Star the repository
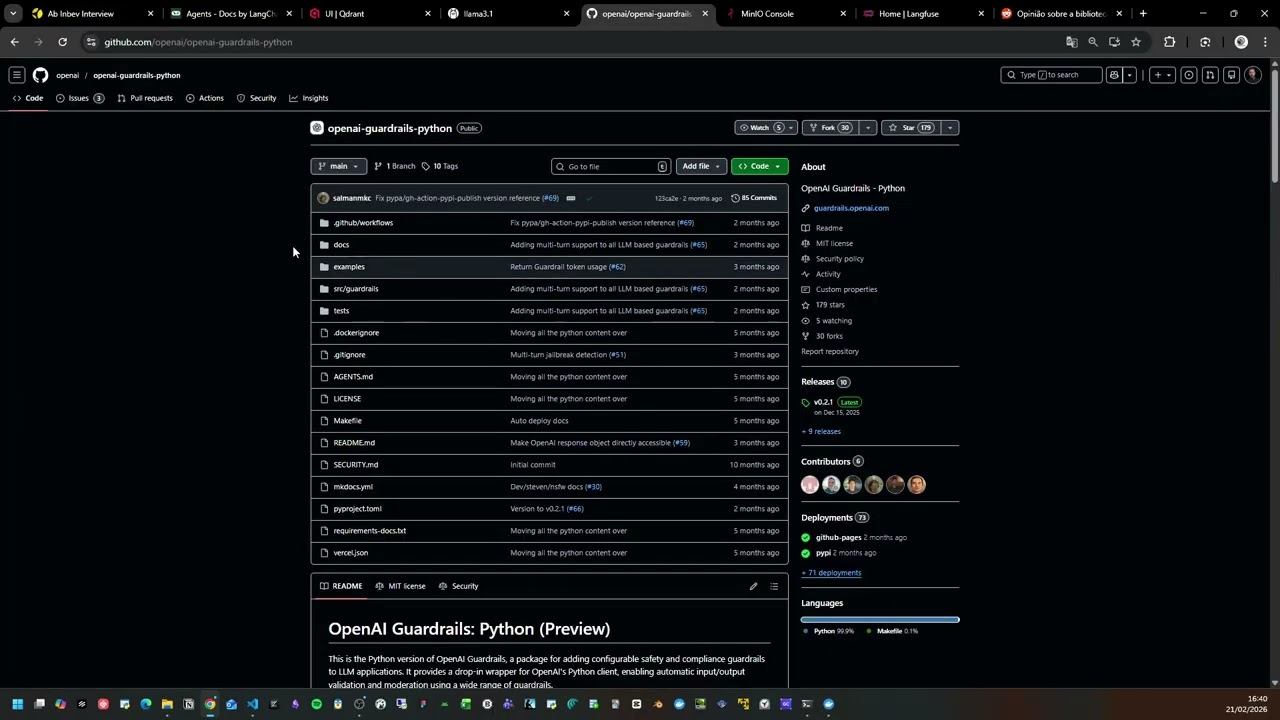The width and height of the screenshot is (1280, 720). pos(911,128)
